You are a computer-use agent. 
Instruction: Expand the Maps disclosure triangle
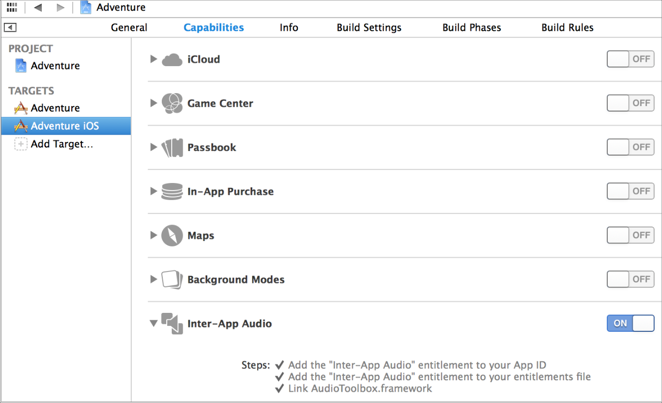tap(153, 235)
